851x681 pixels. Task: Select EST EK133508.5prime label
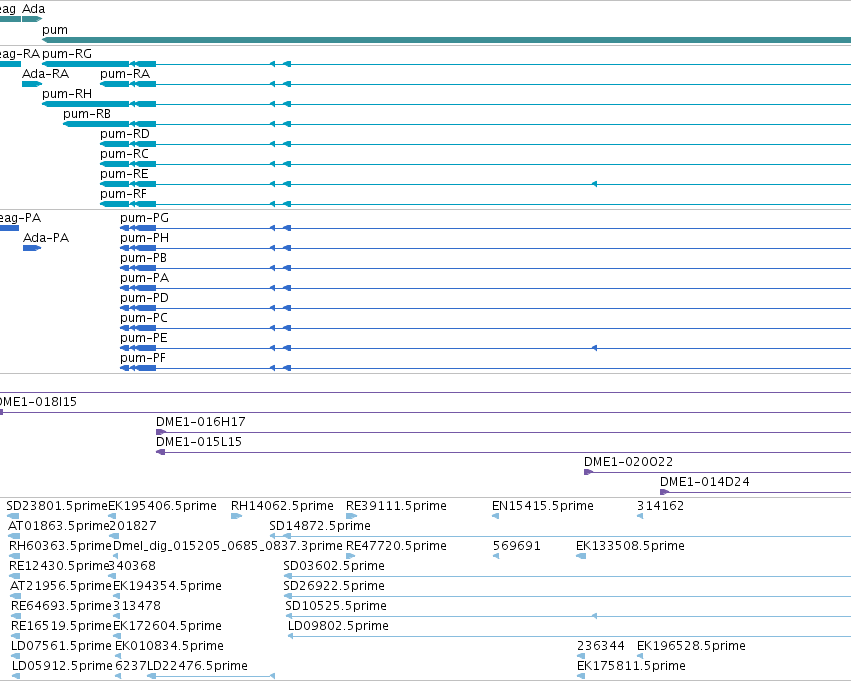point(630,546)
